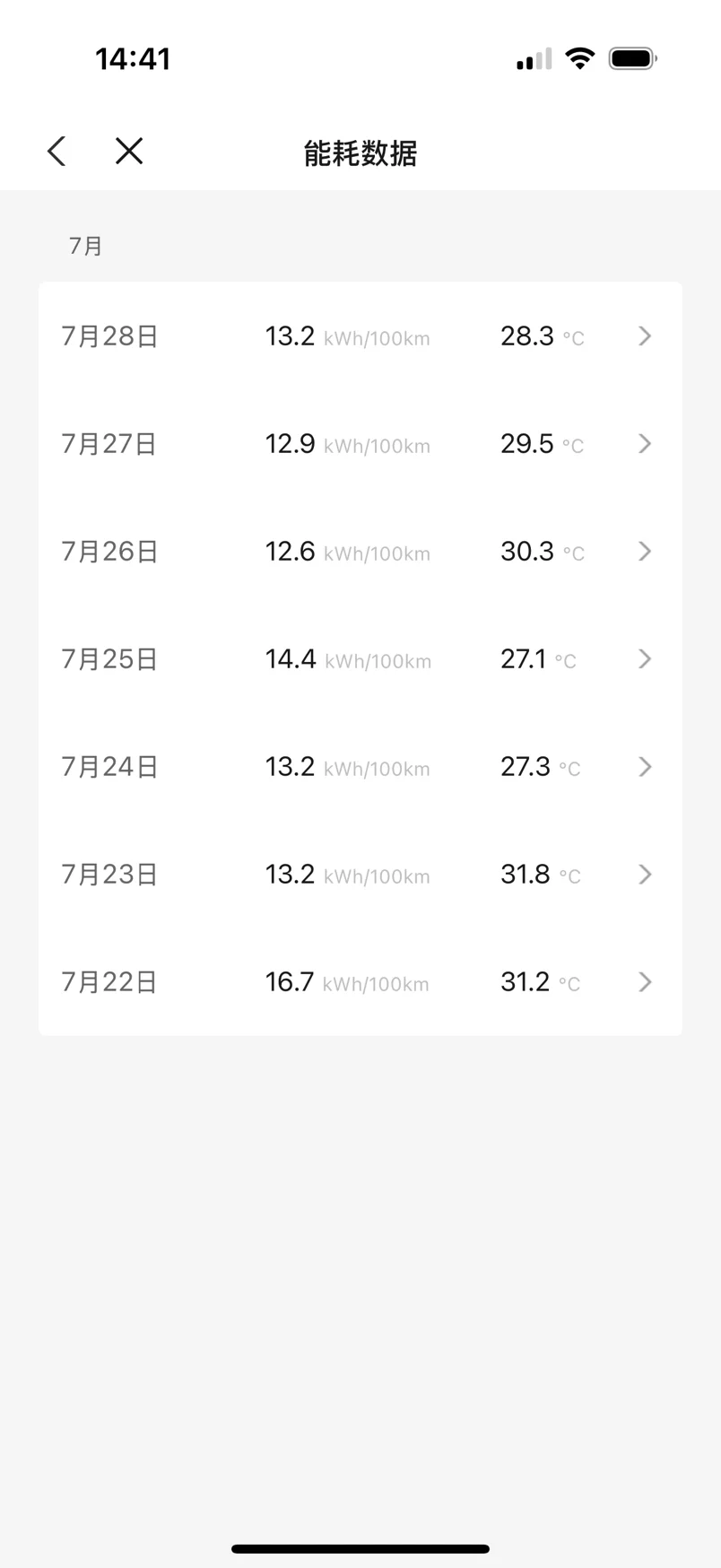
Task: Tap the battery status icon
Action: tap(633, 59)
